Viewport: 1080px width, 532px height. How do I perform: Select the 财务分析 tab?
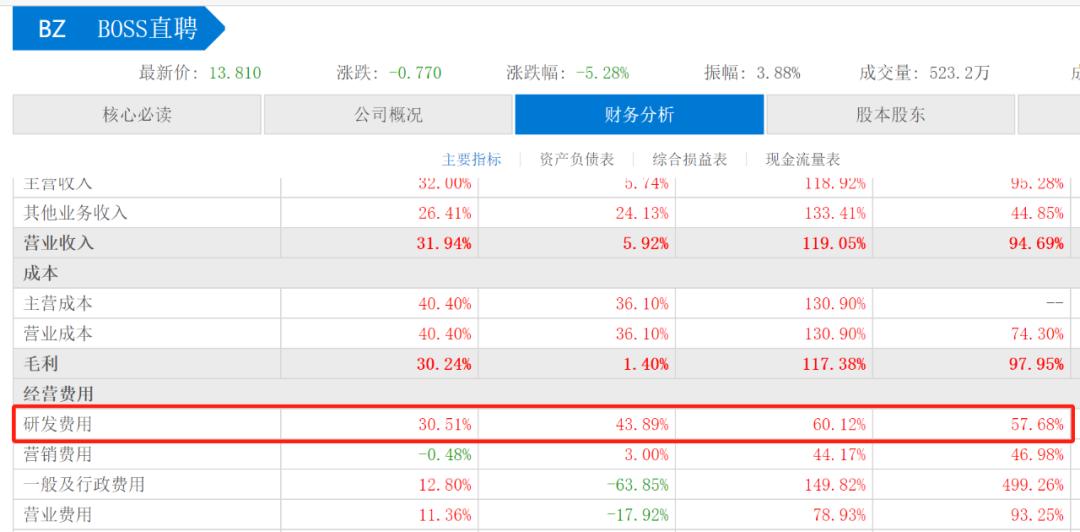(639, 114)
